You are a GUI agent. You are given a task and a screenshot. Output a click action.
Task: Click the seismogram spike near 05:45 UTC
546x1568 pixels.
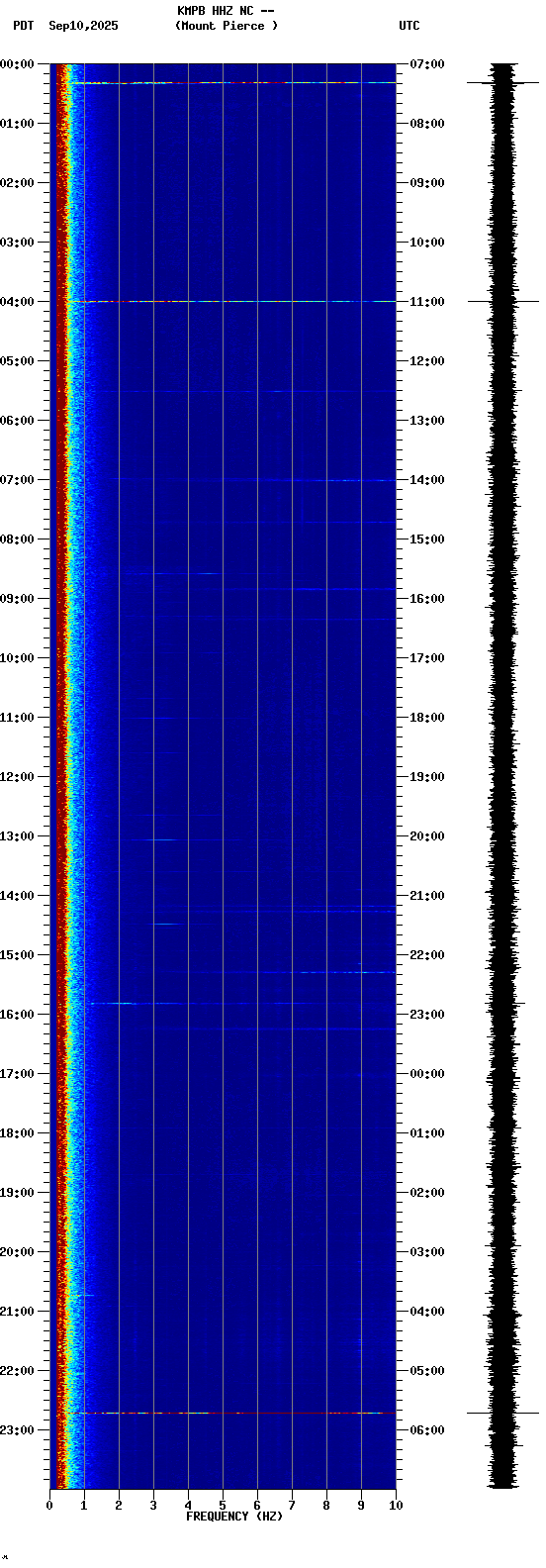click(503, 1413)
